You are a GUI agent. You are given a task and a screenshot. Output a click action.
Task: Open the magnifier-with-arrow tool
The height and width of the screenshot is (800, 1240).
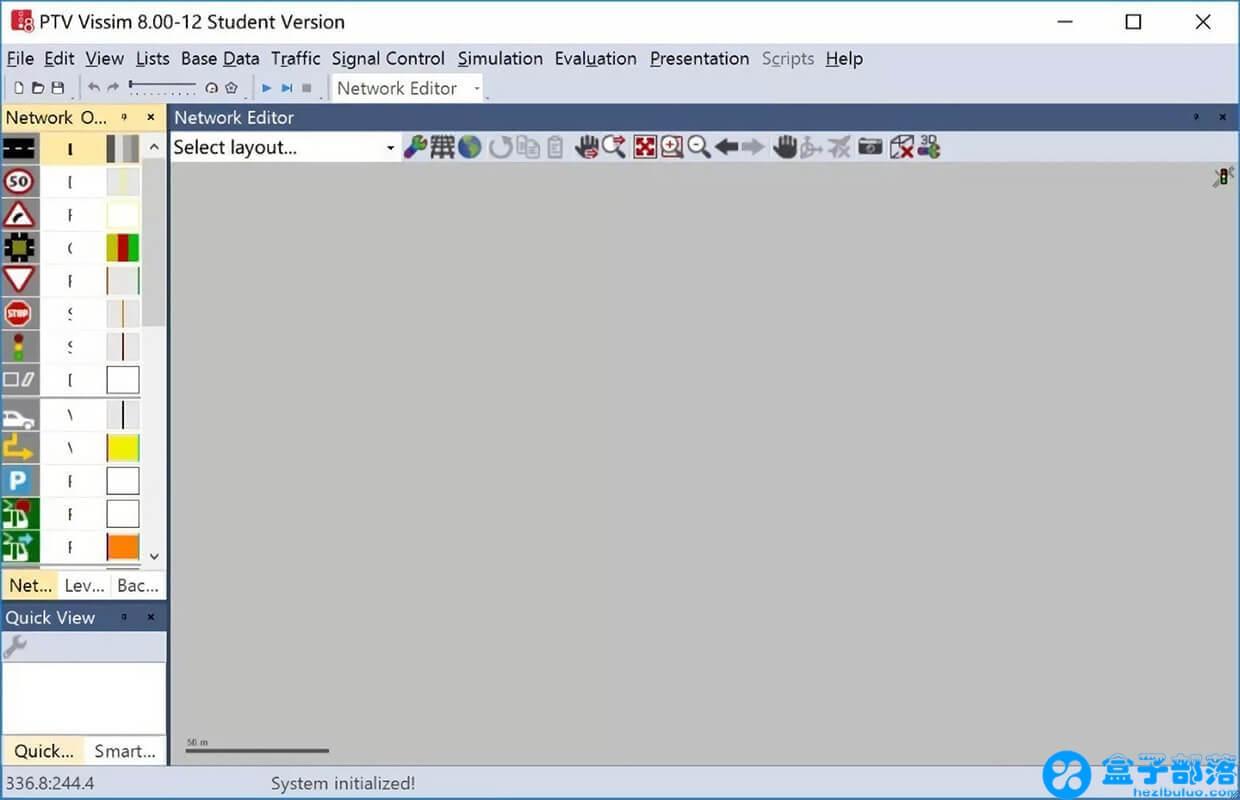614,148
